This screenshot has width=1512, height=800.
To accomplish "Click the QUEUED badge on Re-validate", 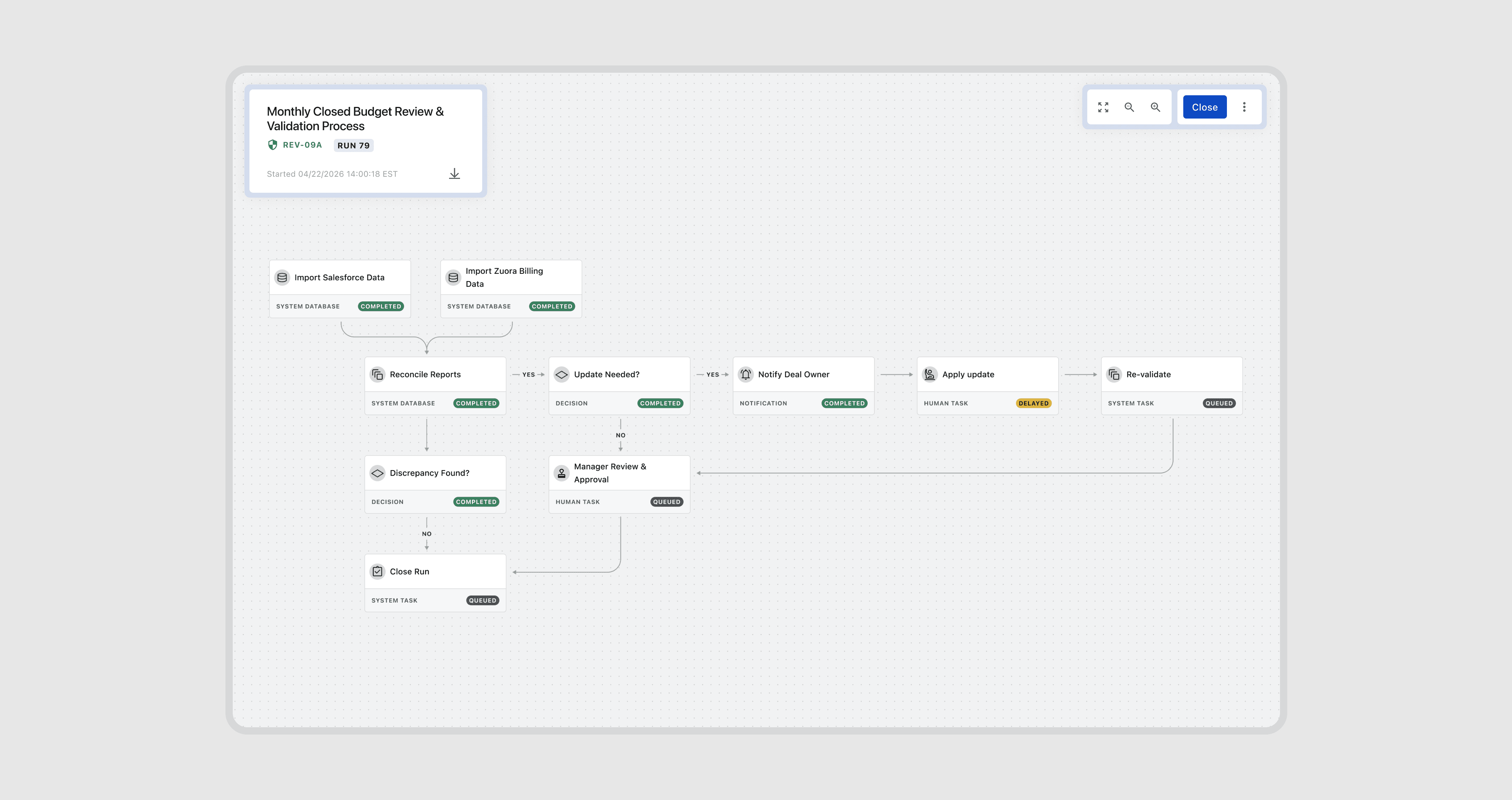I will click(1219, 403).
